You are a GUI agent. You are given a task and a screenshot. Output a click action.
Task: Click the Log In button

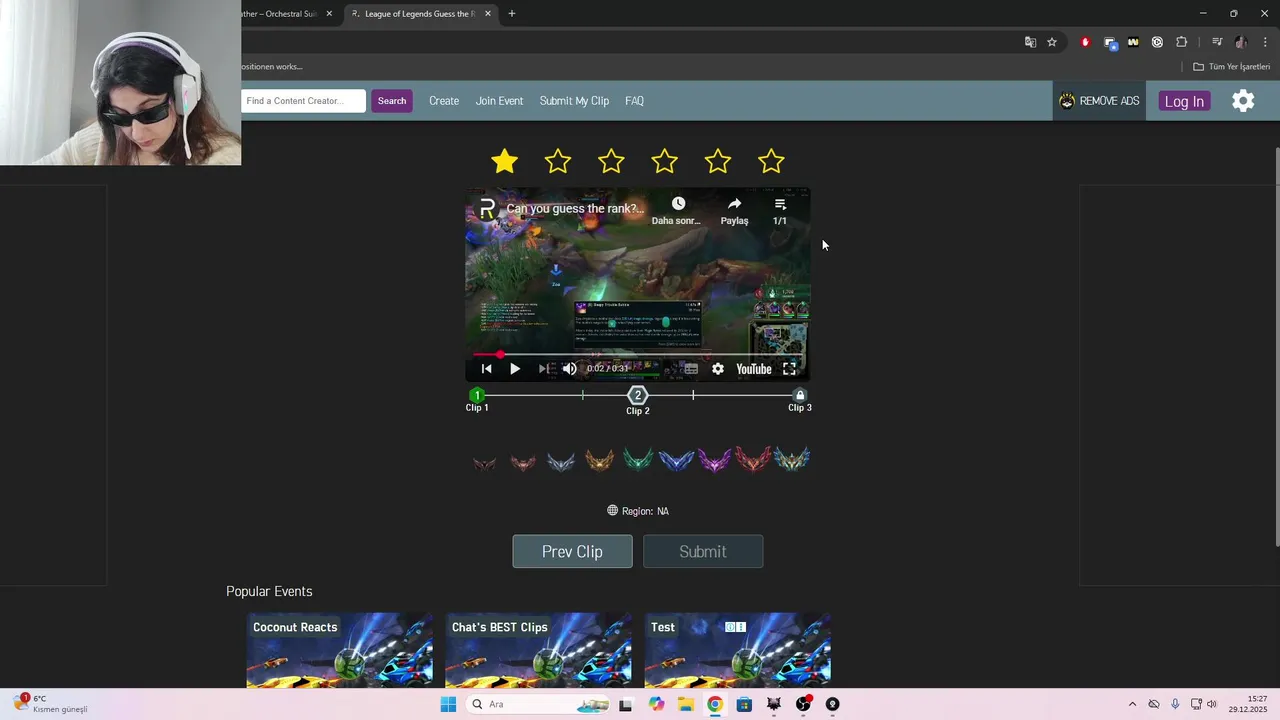click(1184, 101)
